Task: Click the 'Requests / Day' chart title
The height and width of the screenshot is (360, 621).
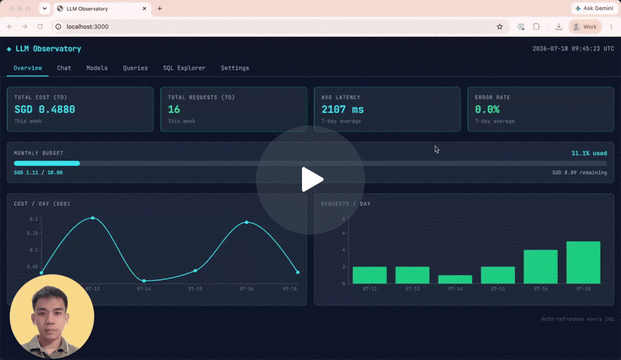Action: tap(346, 204)
